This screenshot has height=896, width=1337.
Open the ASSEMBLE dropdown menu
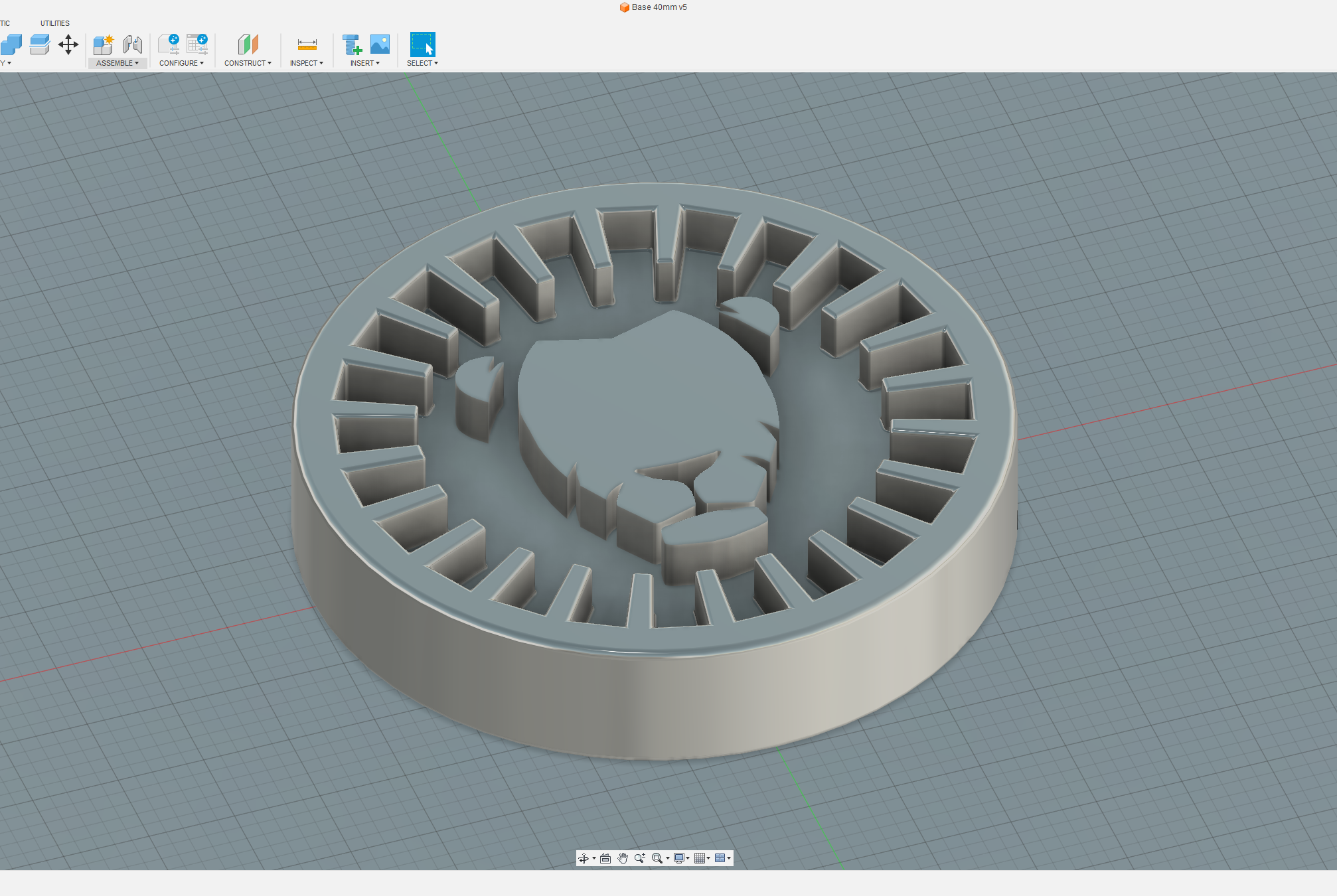118,63
